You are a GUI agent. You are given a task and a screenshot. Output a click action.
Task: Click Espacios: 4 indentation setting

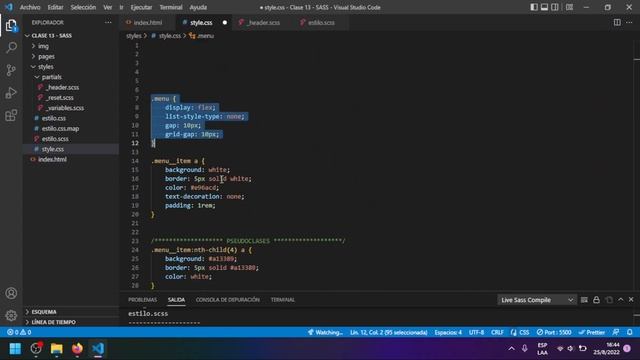(448, 332)
